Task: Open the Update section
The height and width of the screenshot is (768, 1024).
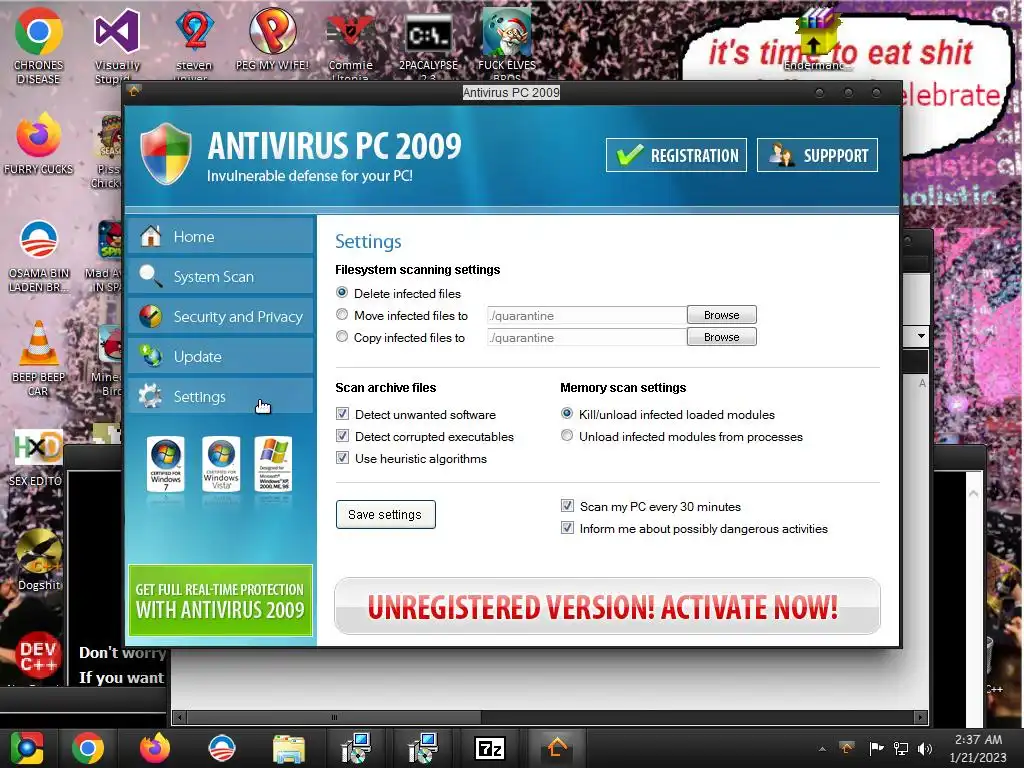Action: tap(221, 357)
